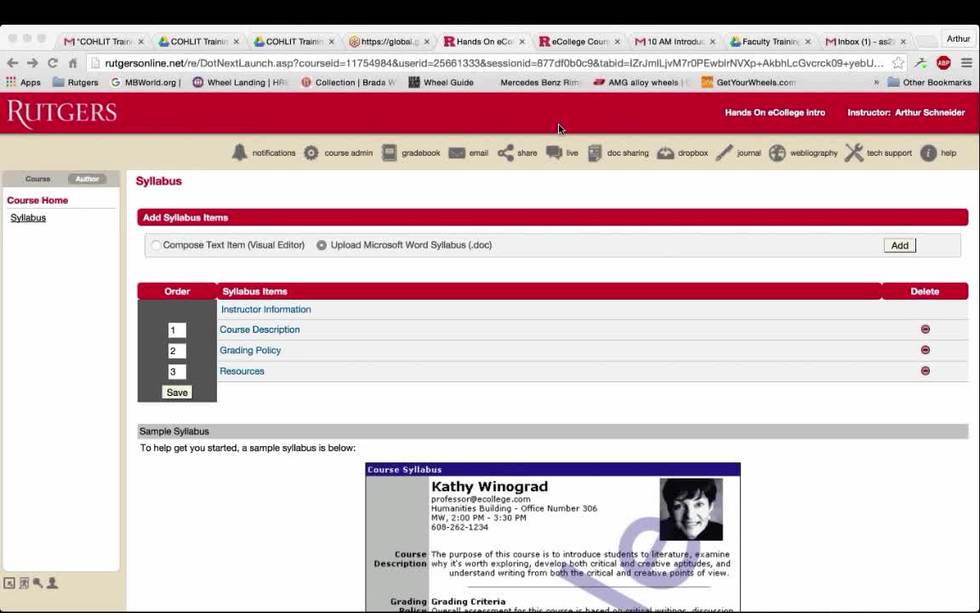Image resolution: width=980 pixels, height=613 pixels.
Task: Switch to the Course tab
Action: [x=38, y=179]
